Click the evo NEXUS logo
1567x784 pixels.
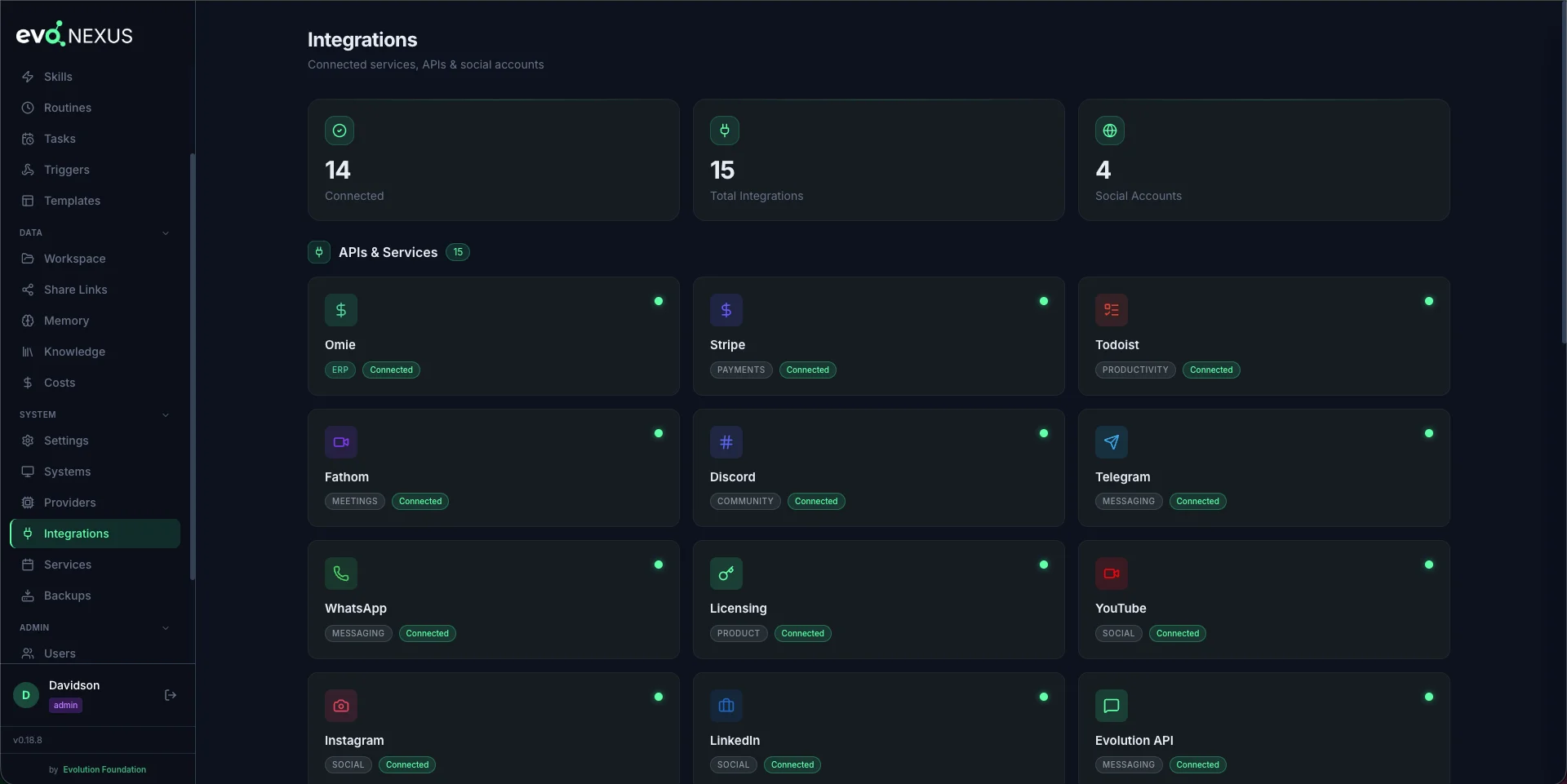coord(74,34)
